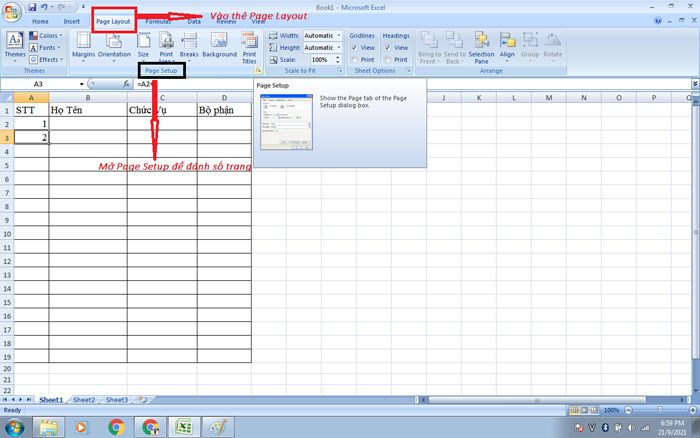Open Align options
The width and height of the screenshot is (700, 438).
tap(507, 47)
